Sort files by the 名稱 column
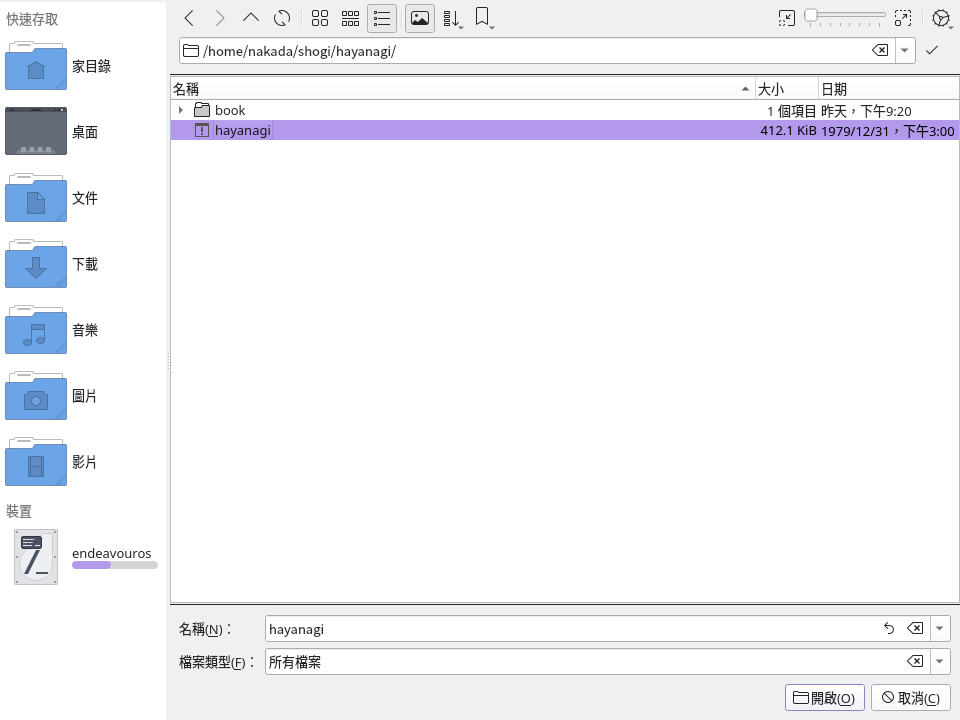Image resolution: width=960 pixels, height=720 pixels. click(462, 89)
